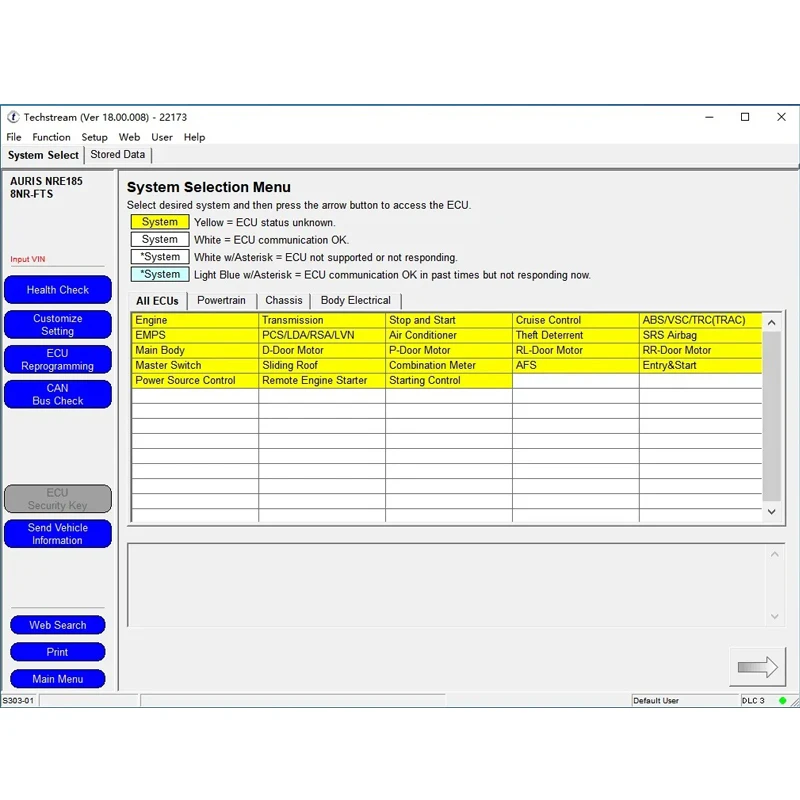Viewport: 800px width, 800px height.
Task: Select PCS/LDA/RSA/LVN system
Action: (322, 335)
